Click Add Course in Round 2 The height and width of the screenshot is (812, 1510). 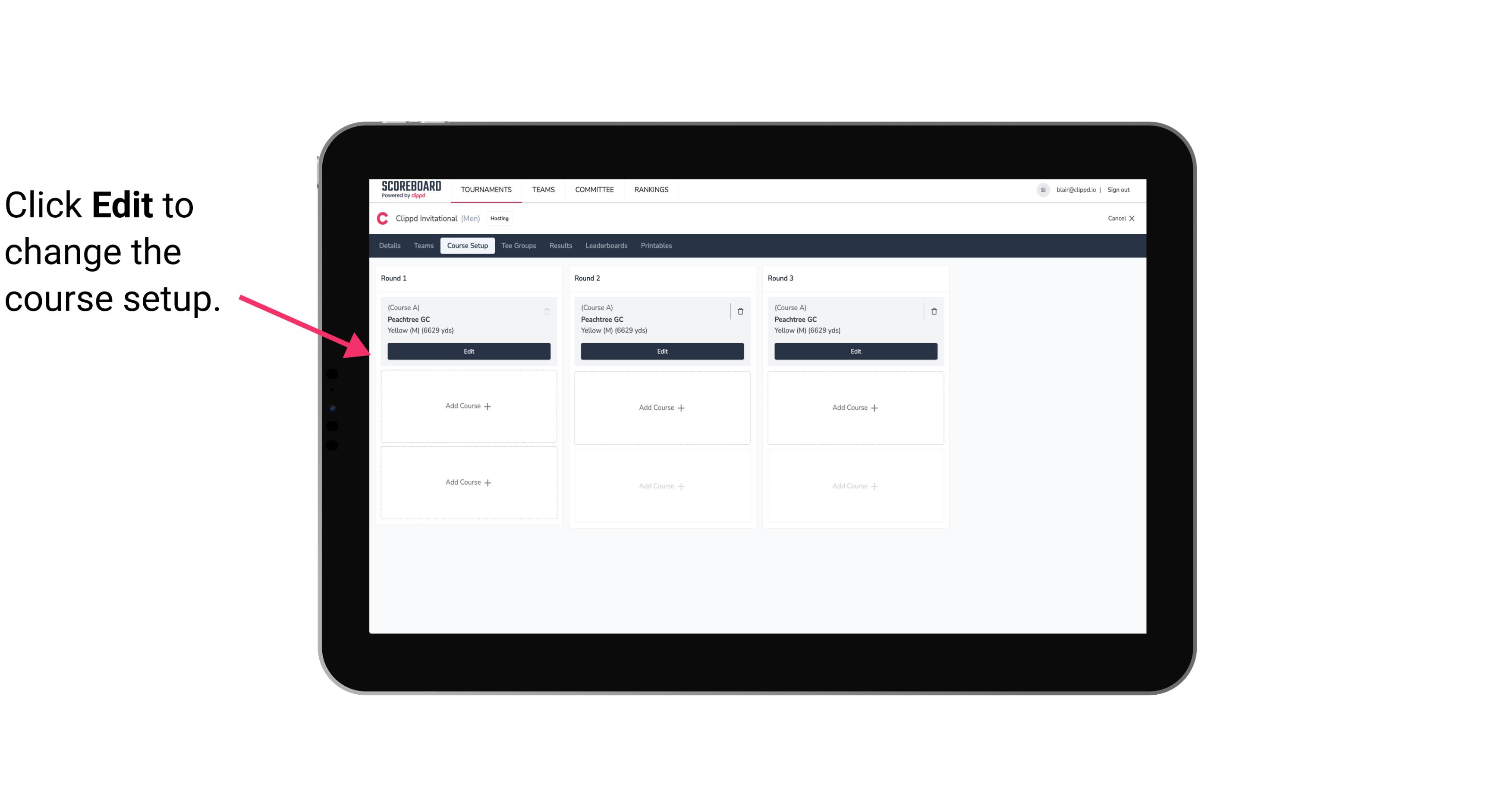[x=662, y=407]
